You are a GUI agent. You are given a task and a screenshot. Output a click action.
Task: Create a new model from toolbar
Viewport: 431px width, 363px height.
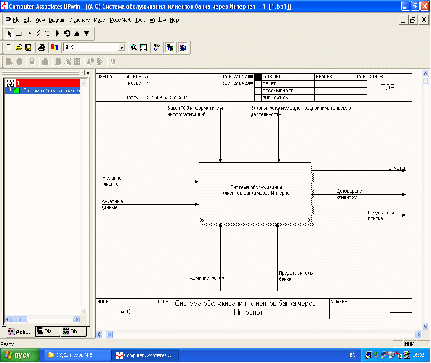pos(9,47)
